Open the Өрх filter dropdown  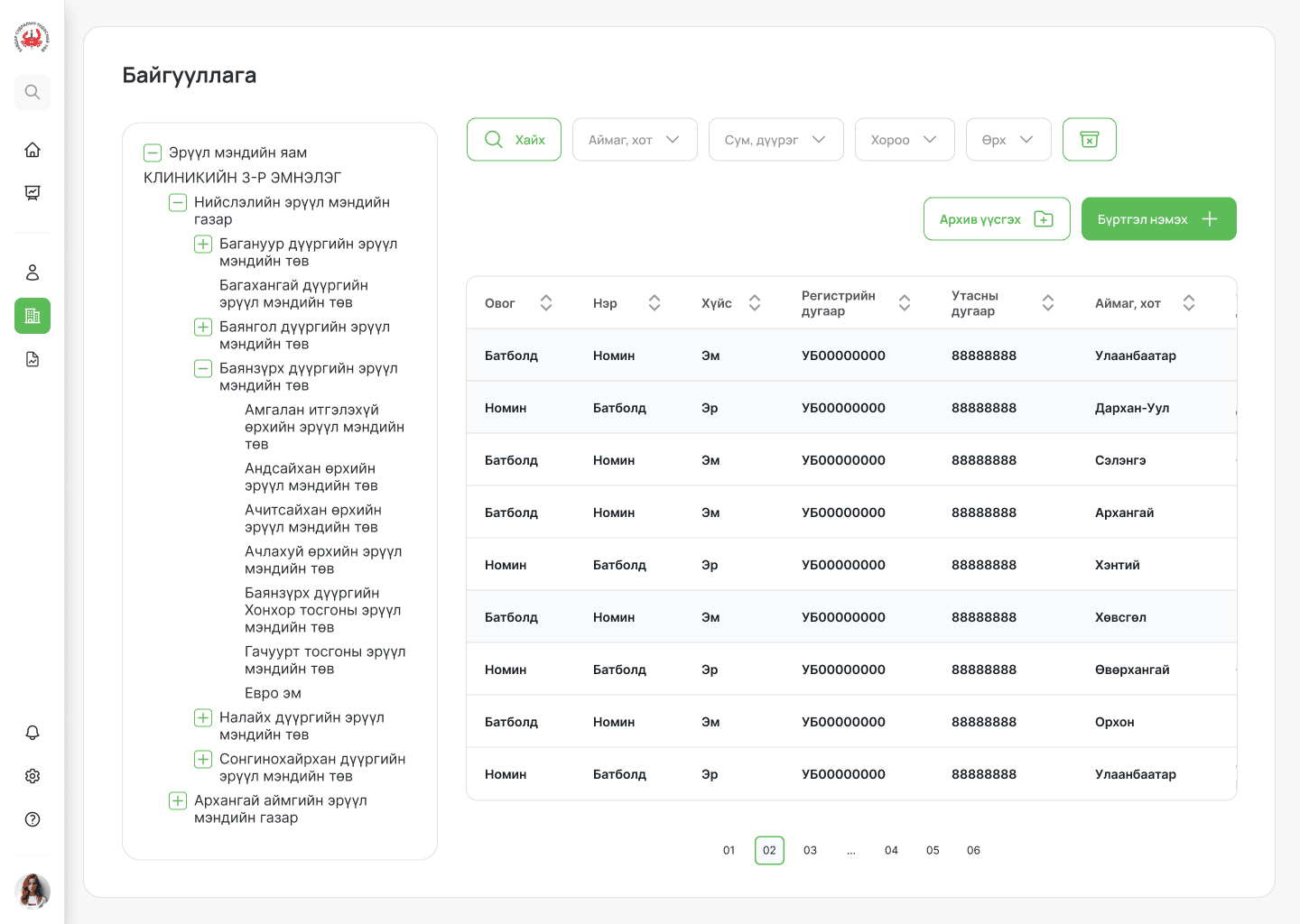(1008, 140)
